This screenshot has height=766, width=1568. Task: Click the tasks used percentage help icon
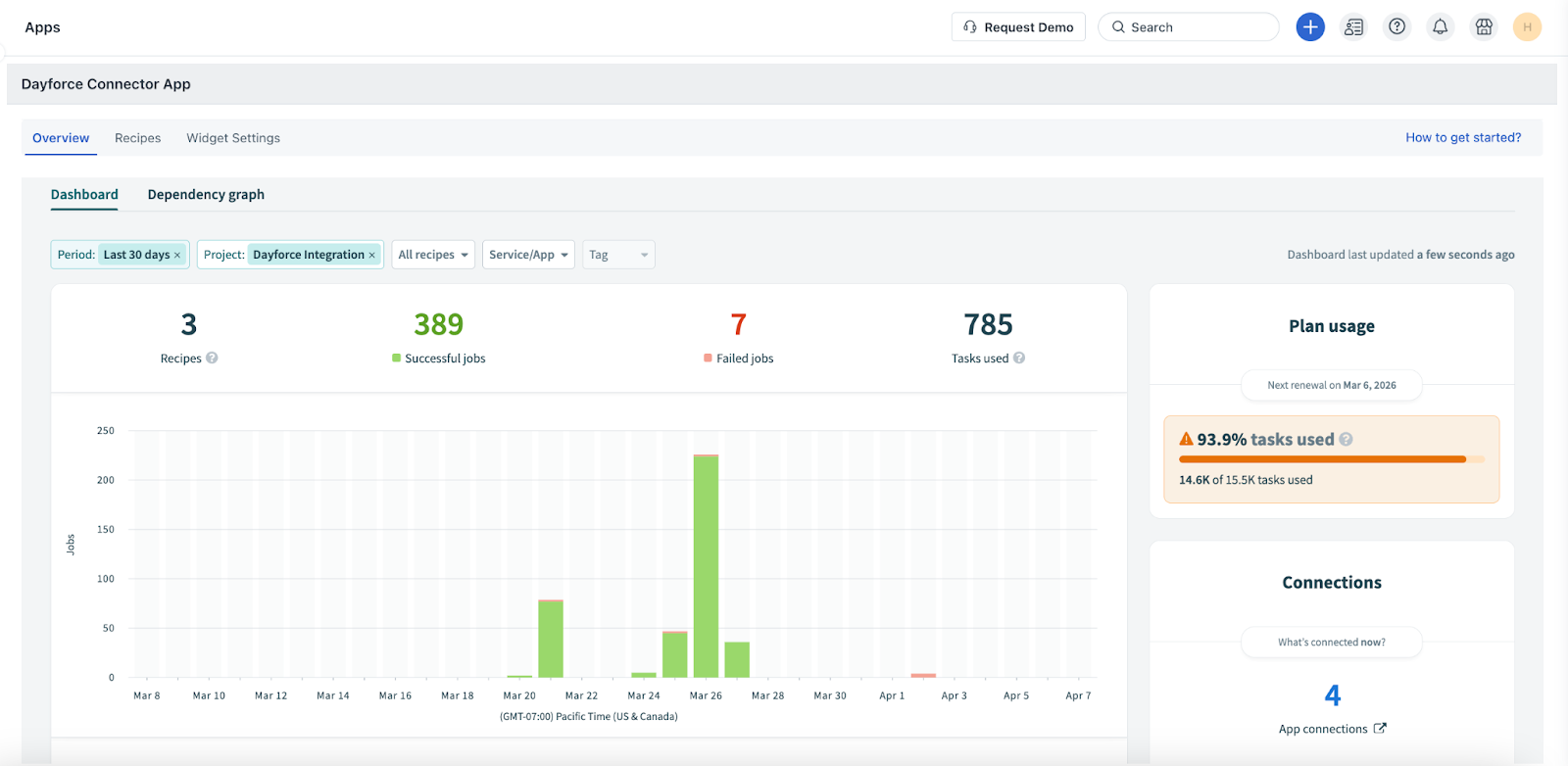(x=1347, y=440)
